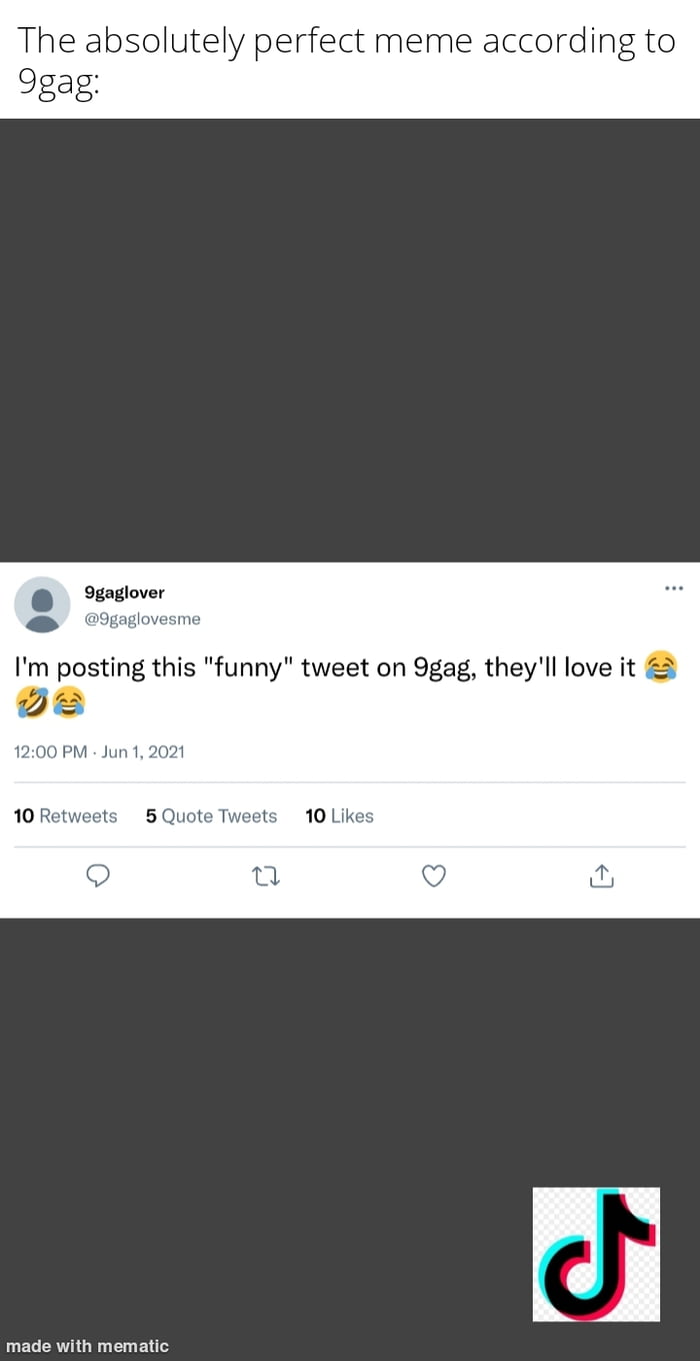Open the 9gaglover display name
The image size is (700, 1361).
pyautogui.click(x=124, y=593)
